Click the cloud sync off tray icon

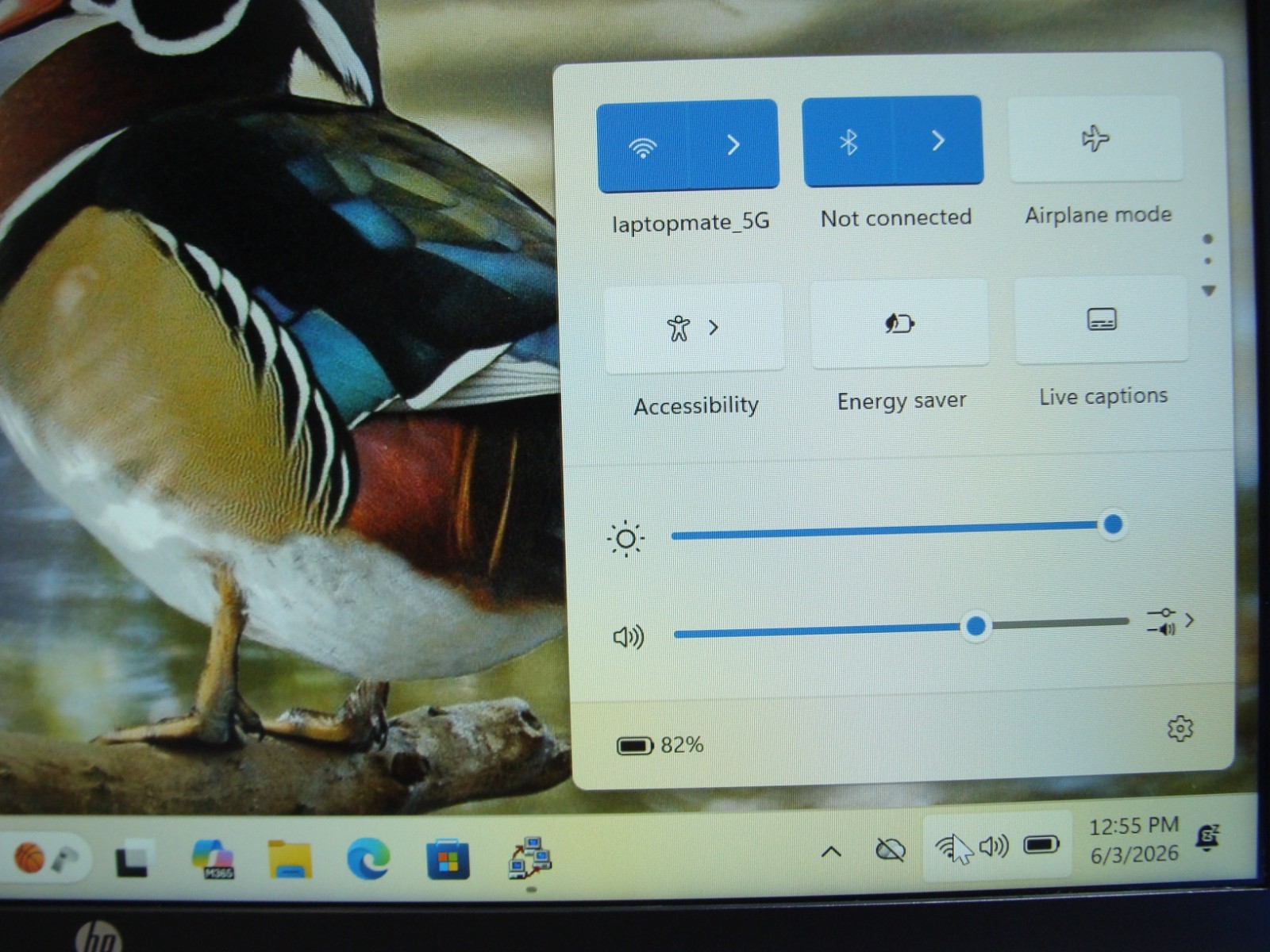891,850
